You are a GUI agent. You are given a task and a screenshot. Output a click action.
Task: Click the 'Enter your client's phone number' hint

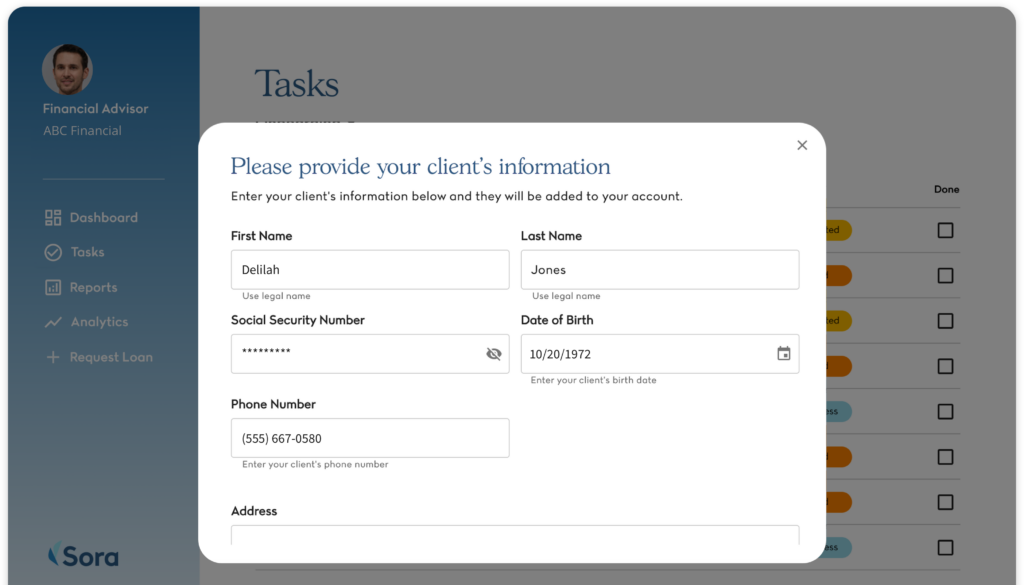pyautogui.click(x=315, y=464)
